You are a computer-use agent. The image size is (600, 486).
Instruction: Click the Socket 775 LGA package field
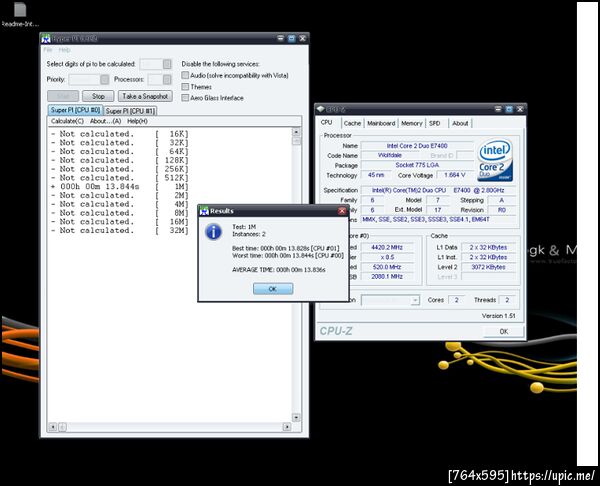point(417,165)
